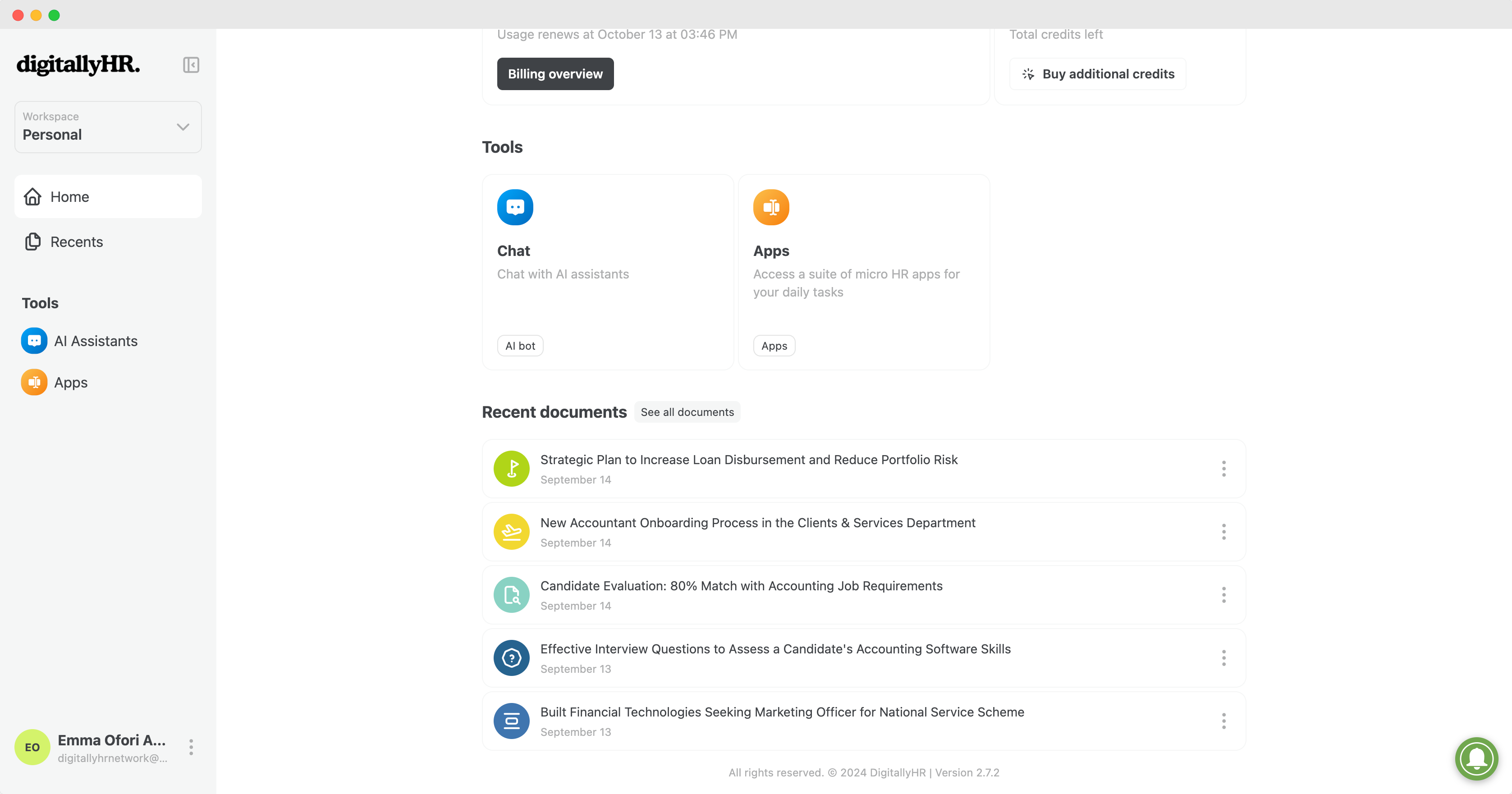Click the Effective Interview Questions question-mark icon

(x=511, y=658)
